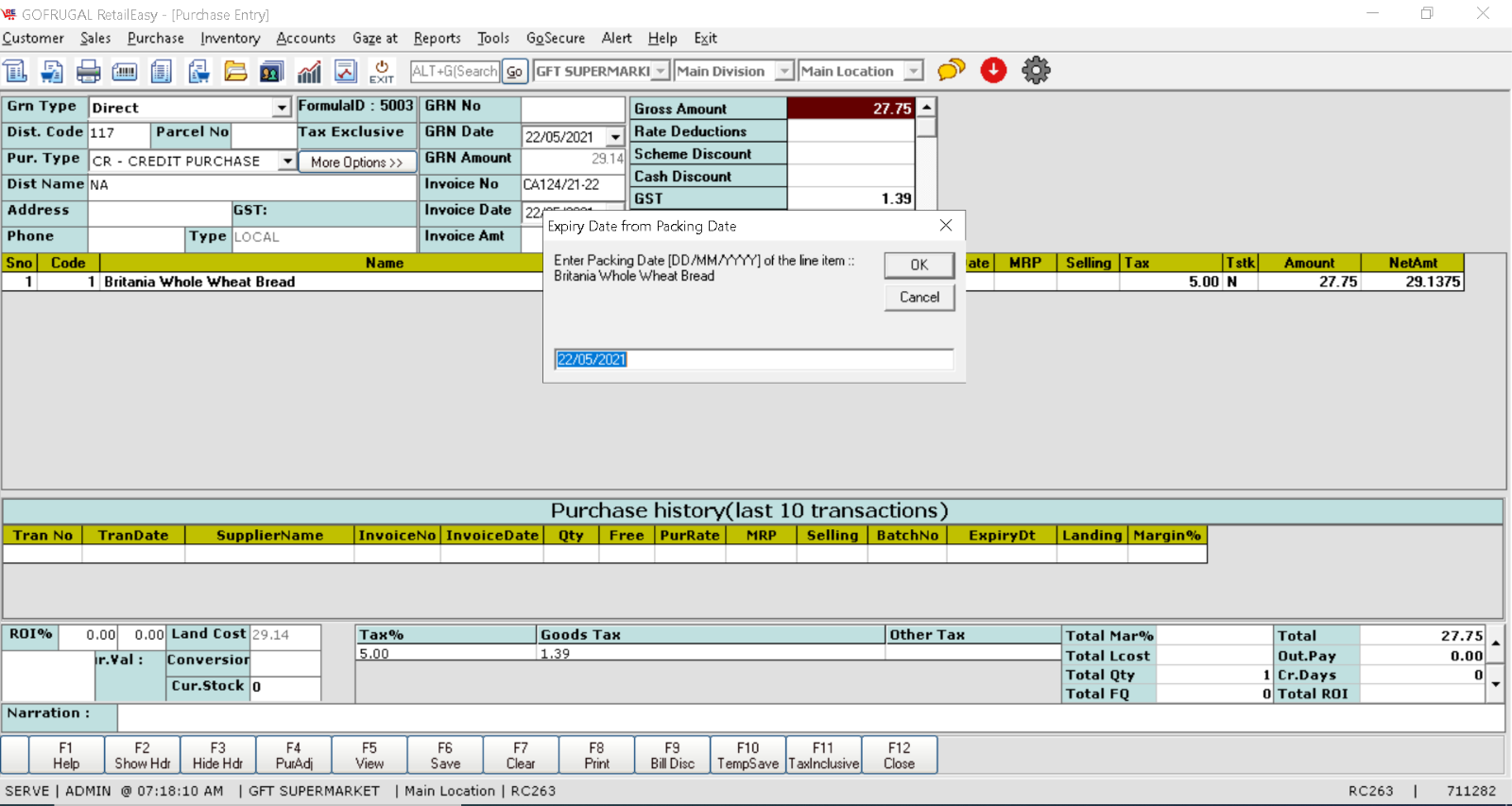Expand the GRN Date picker dropdown
1512x806 pixels.
tap(615, 137)
